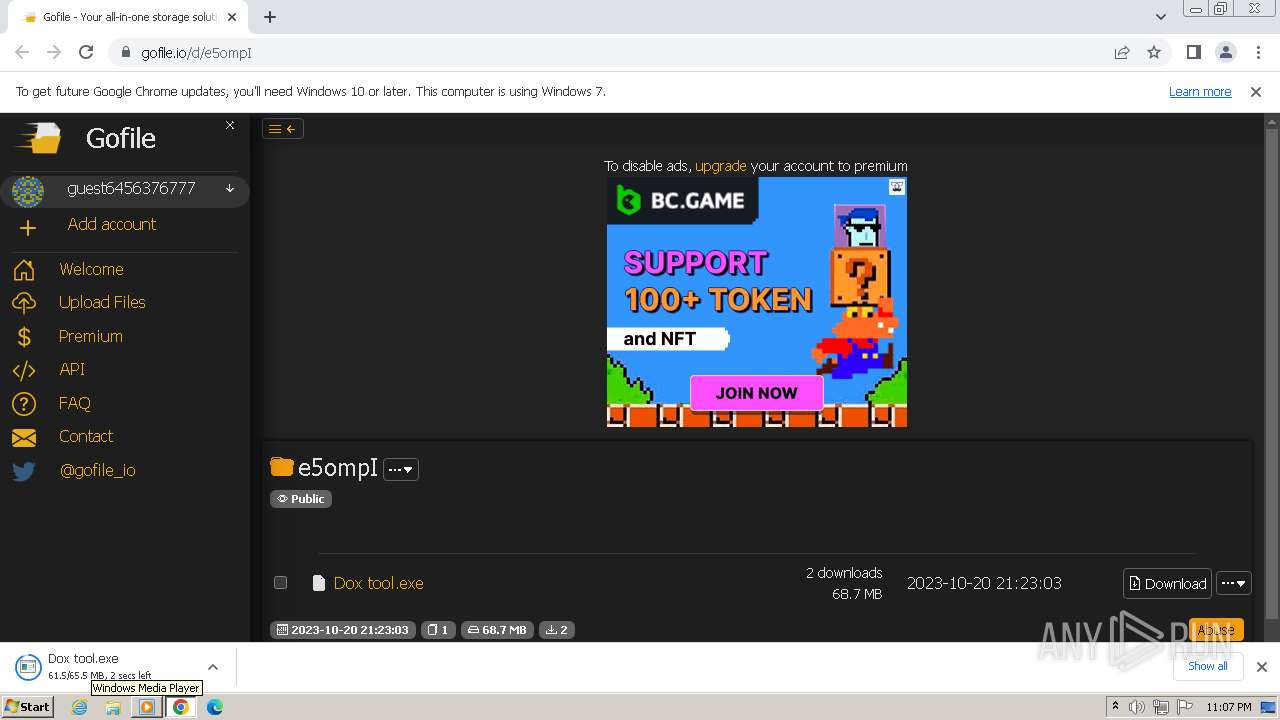Click the 2023-10-20 21:23:03 date badge
Image resolution: width=1280 pixels, height=720 pixels.
click(x=343, y=630)
